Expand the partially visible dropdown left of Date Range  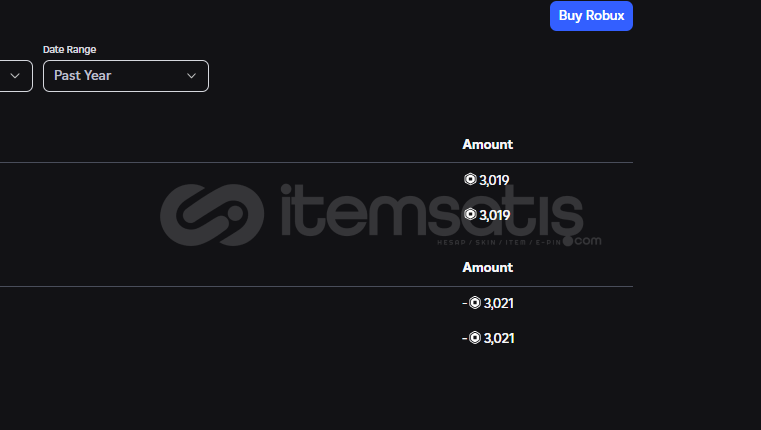(15, 76)
